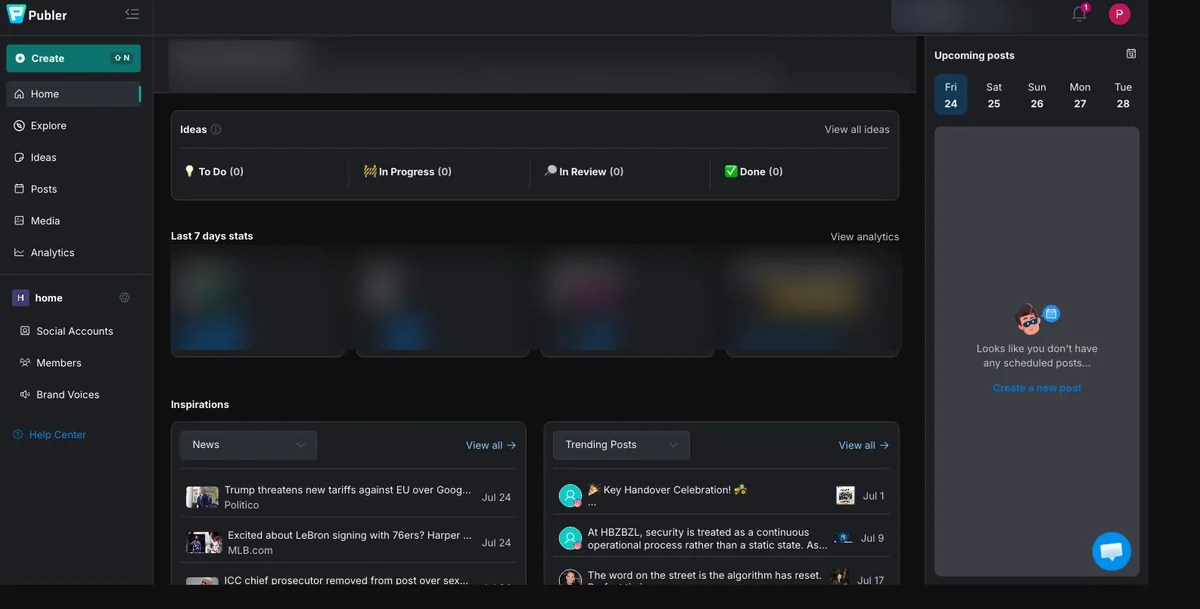This screenshot has width=1200, height=609.
Task: Open the Members page
Action: click(x=58, y=363)
